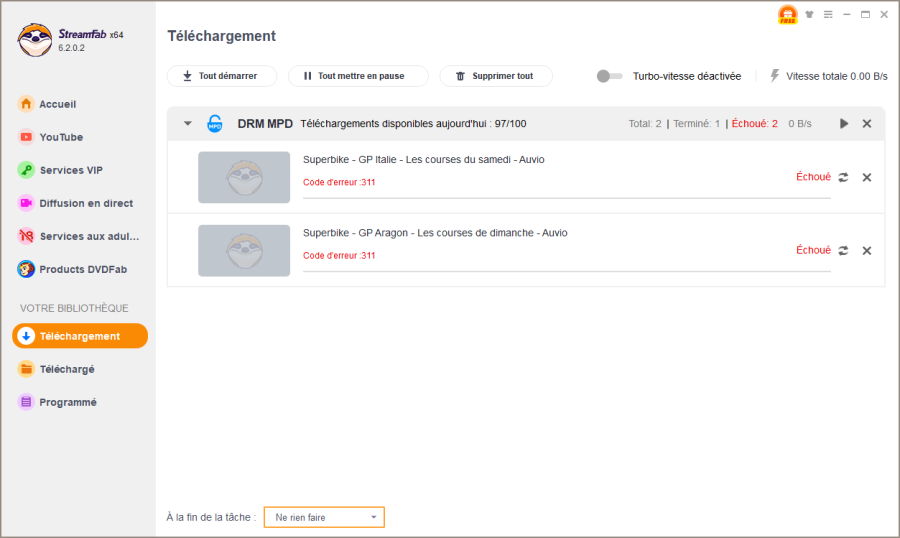Click the GP Italie video thumbnail
The image size is (900, 538).
(244, 177)
